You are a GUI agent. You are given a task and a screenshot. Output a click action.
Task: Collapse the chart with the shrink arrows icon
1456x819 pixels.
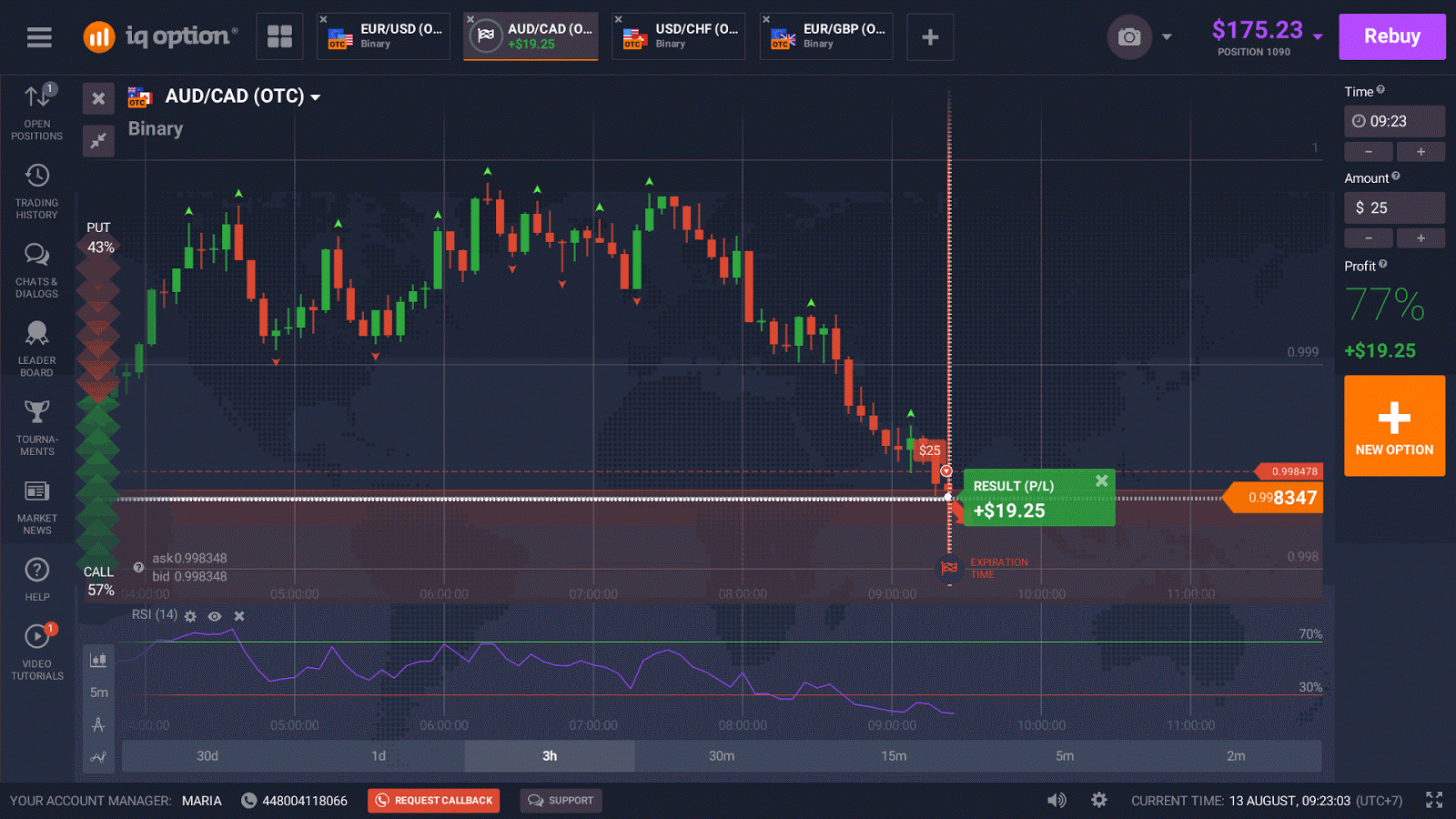(x=98, y=141)
